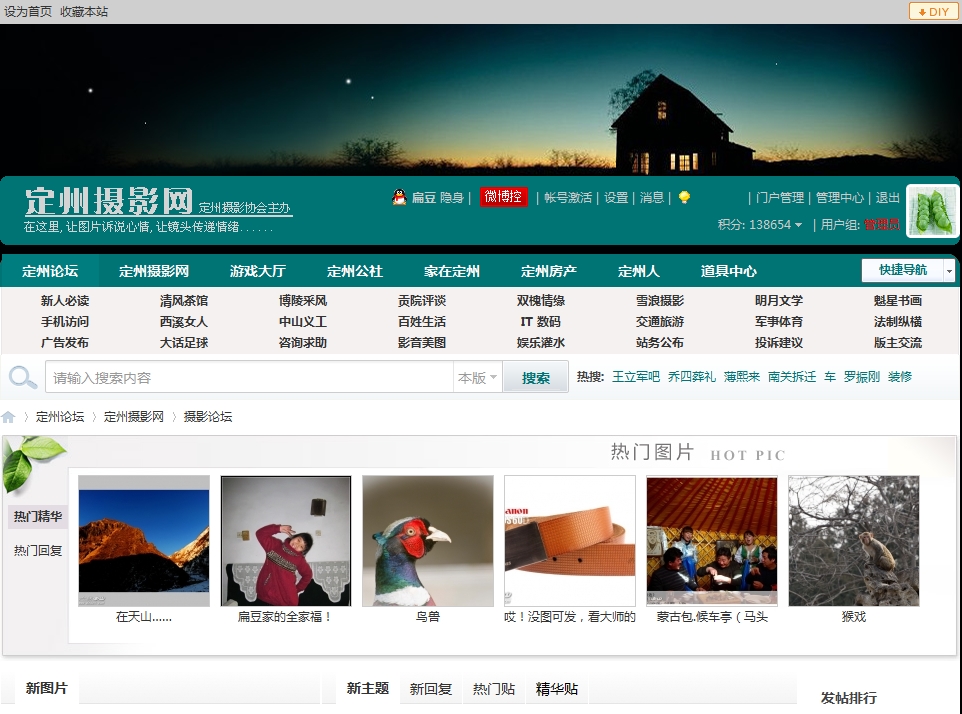The width and height of the screenshot is (962, 714).
Task: Open the user avatar image
Action: click(x=932, y=211)
